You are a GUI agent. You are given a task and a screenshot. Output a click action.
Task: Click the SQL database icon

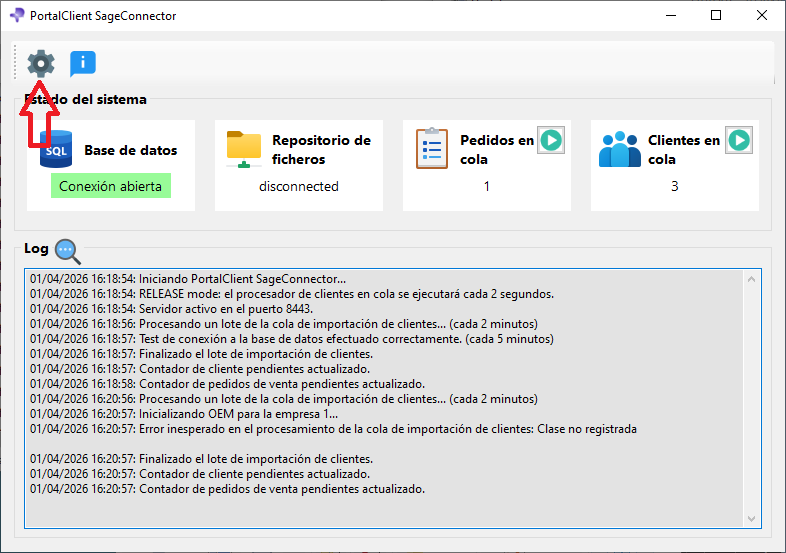56,149
